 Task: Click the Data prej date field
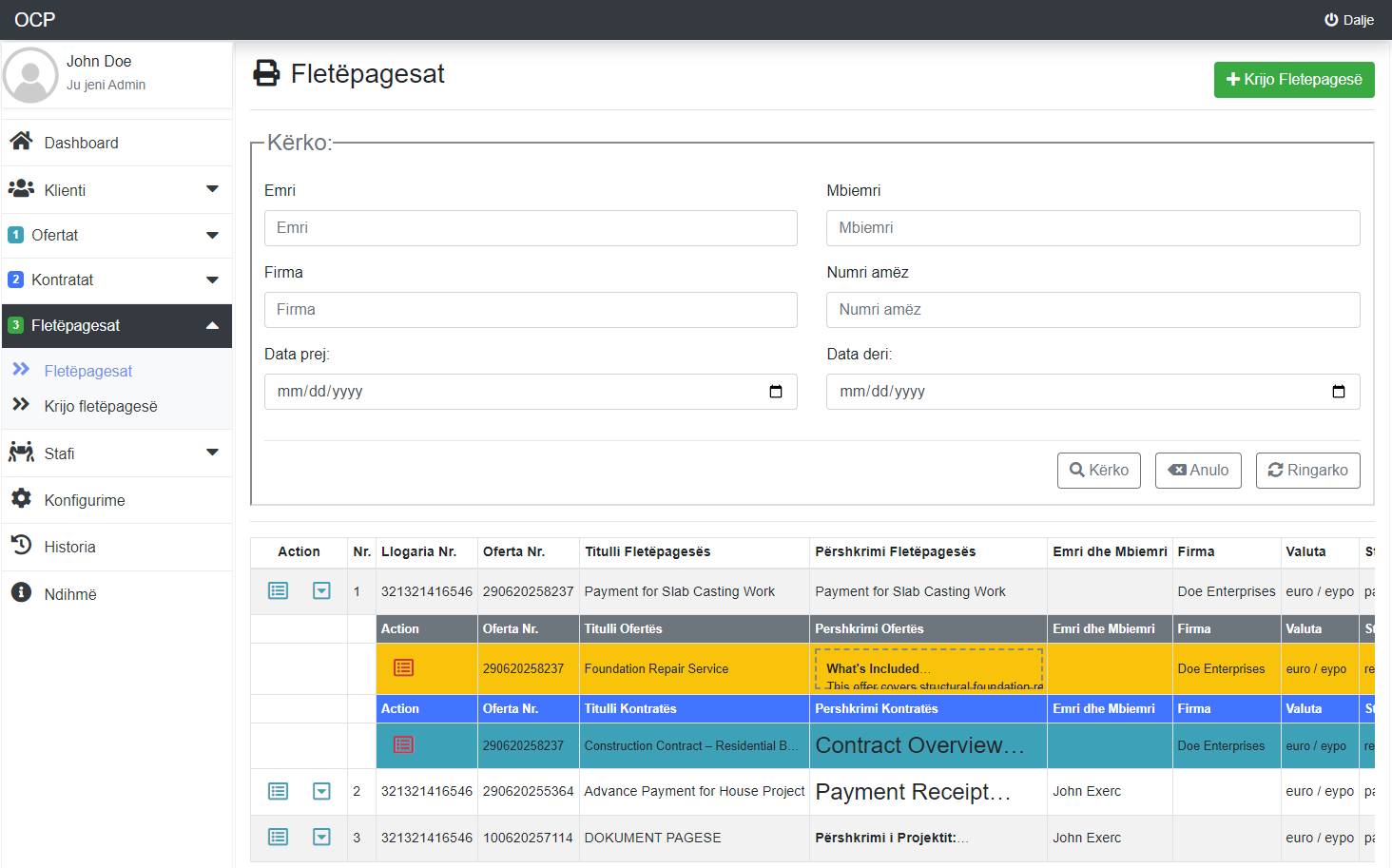click(531, 392)
